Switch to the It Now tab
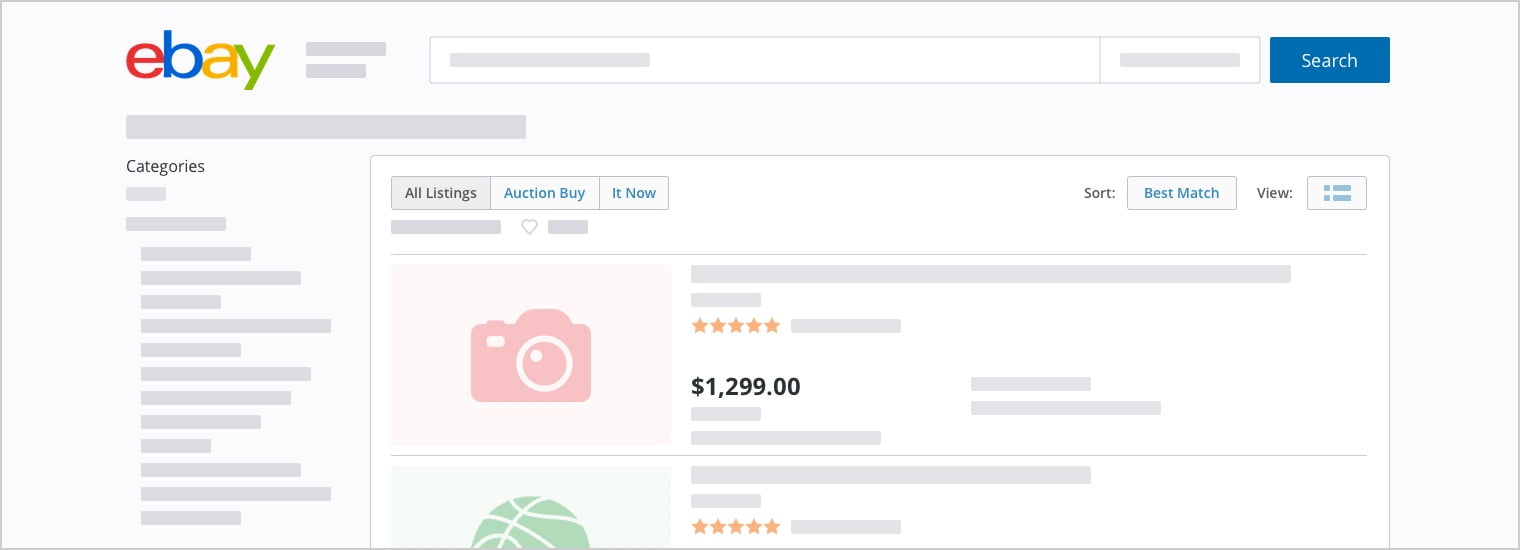 click(634, 193)
